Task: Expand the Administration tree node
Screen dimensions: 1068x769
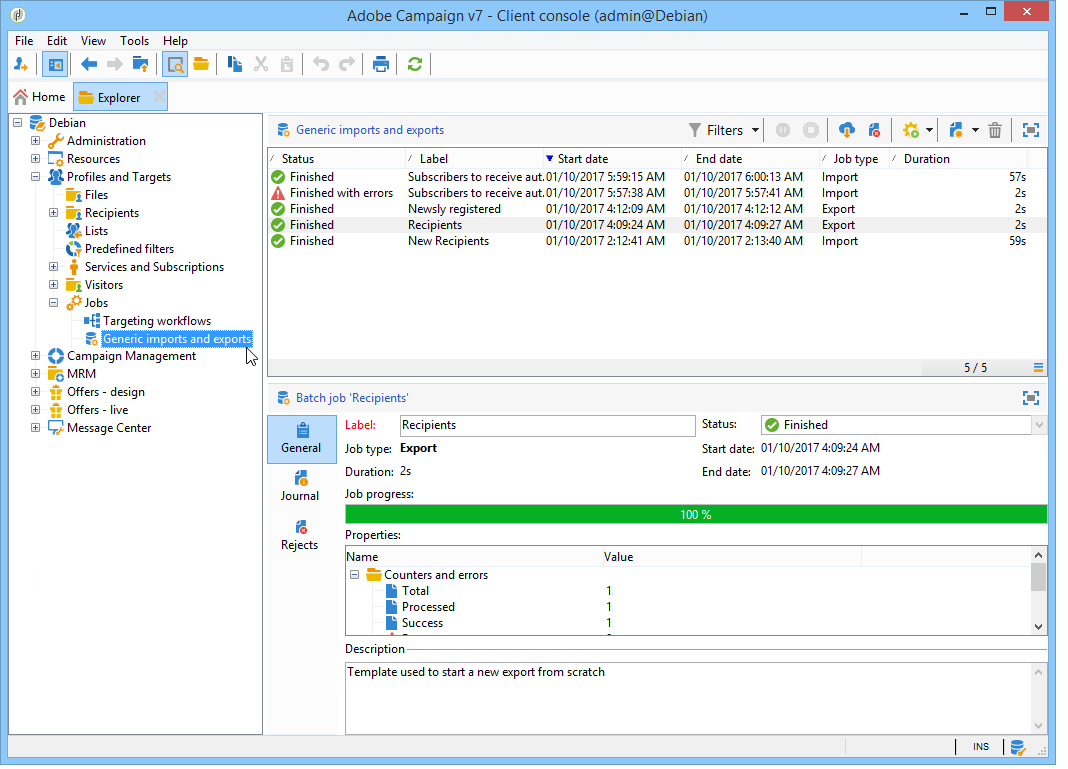Action: point(35,141)
